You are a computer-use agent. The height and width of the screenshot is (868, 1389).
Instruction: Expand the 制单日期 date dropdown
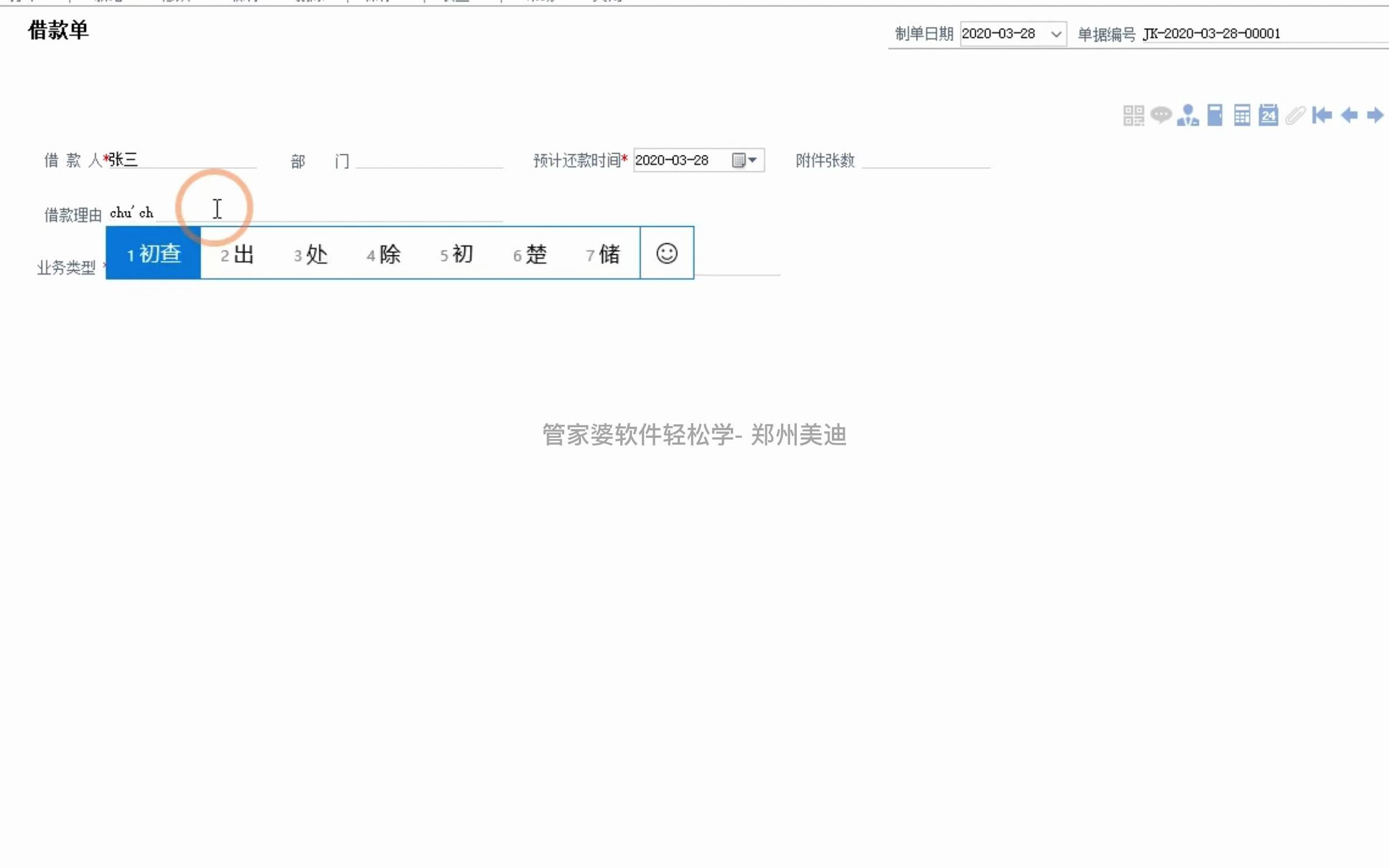point(1056,34)
